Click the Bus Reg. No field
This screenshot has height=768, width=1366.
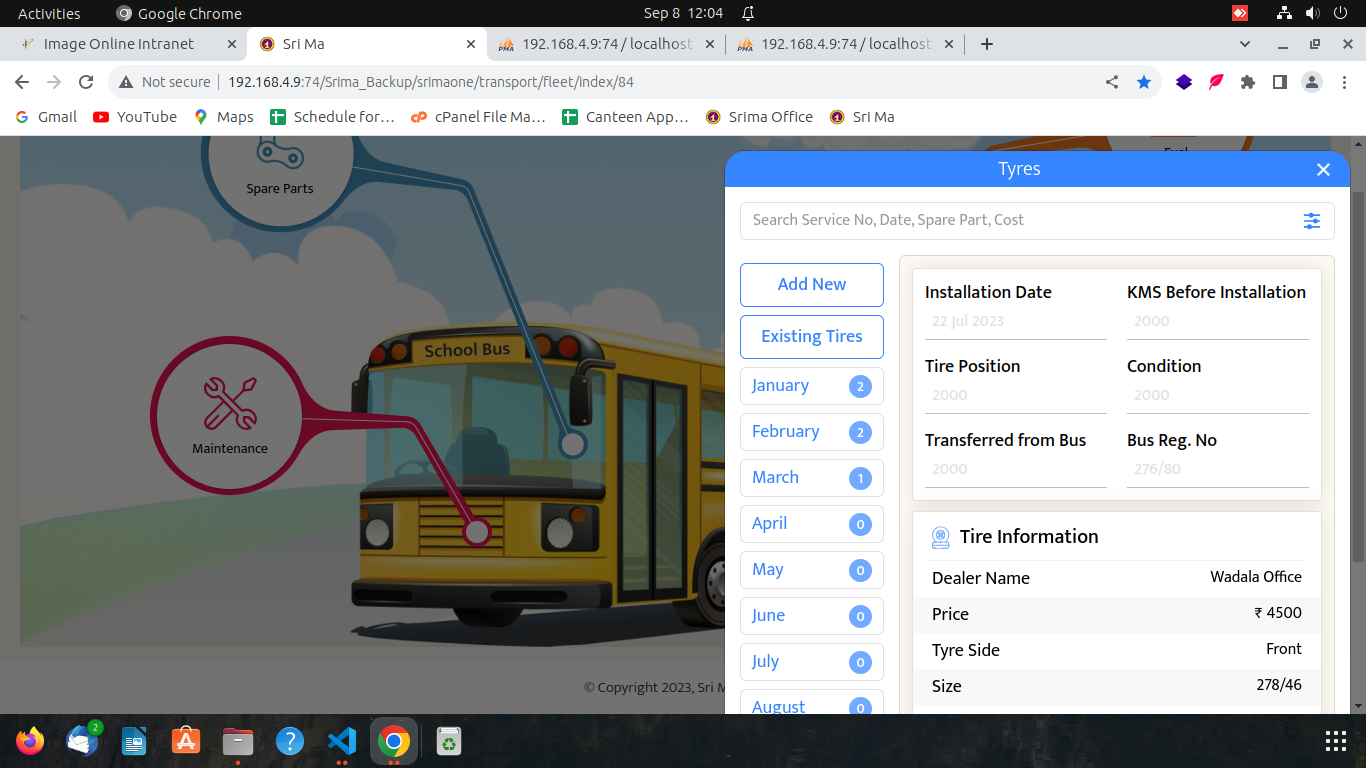[x=1218, y=470]
